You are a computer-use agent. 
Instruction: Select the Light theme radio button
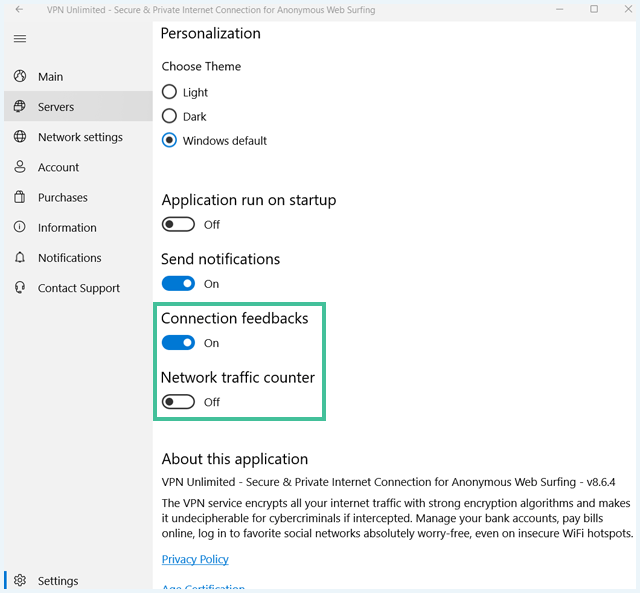(169, 92)
